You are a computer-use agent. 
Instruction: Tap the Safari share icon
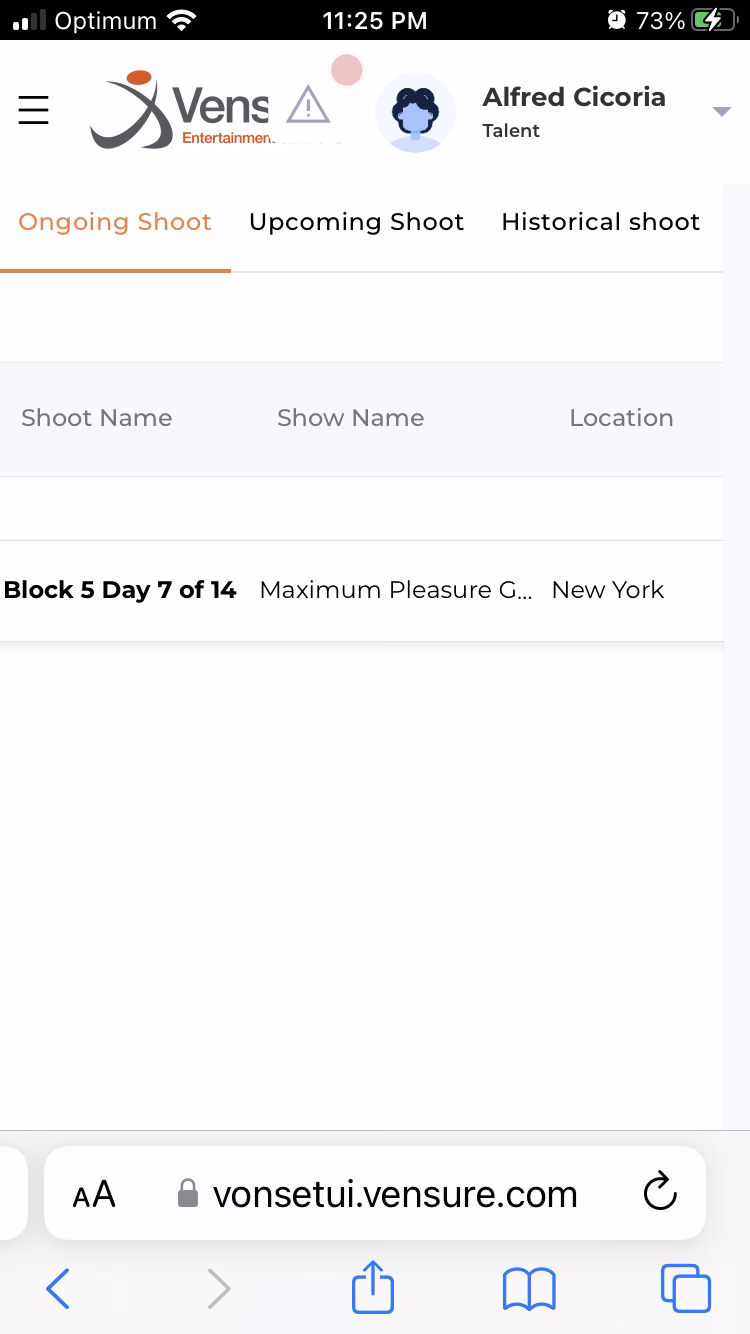pos(373,1288)
